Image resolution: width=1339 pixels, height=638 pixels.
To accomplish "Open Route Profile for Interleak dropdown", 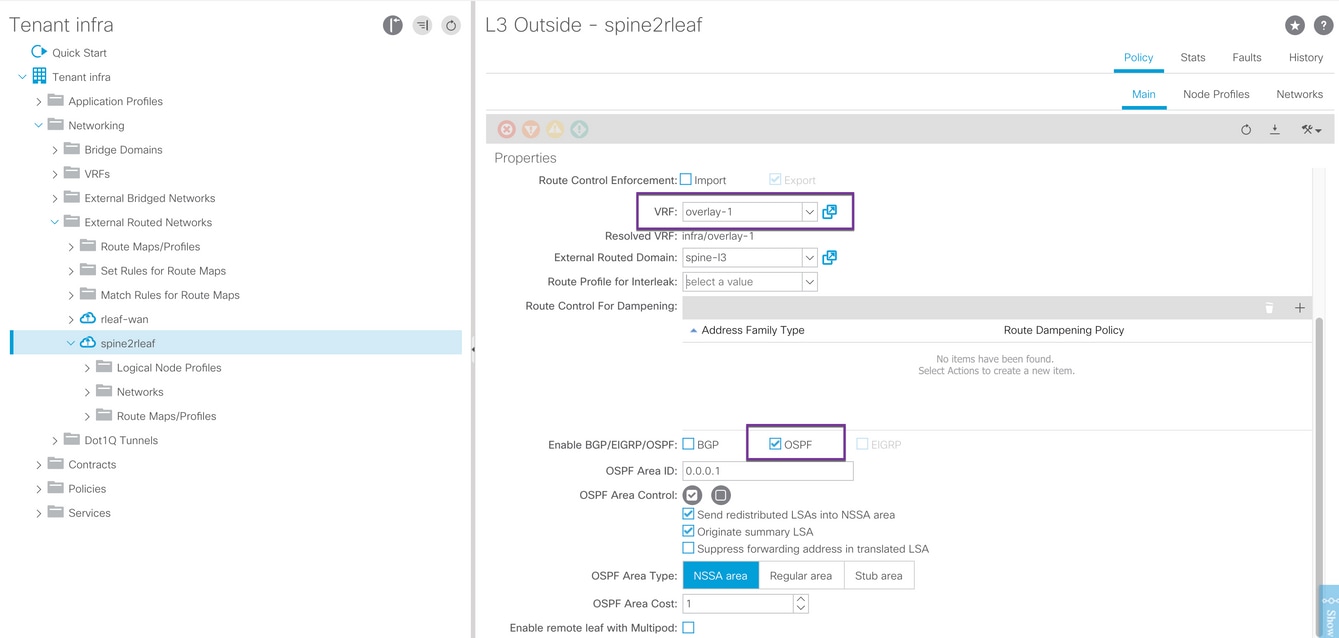I will [x=810, y=282].
